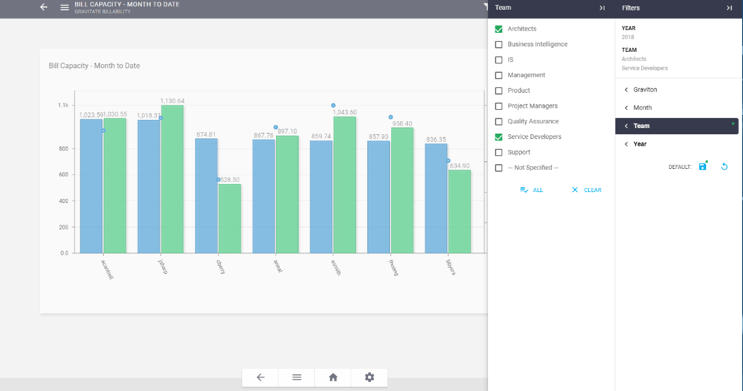Click the green bar labeled 528.50
Image resolution: width=743 pixels, height=391 pixels.
(x=230, y=218)
